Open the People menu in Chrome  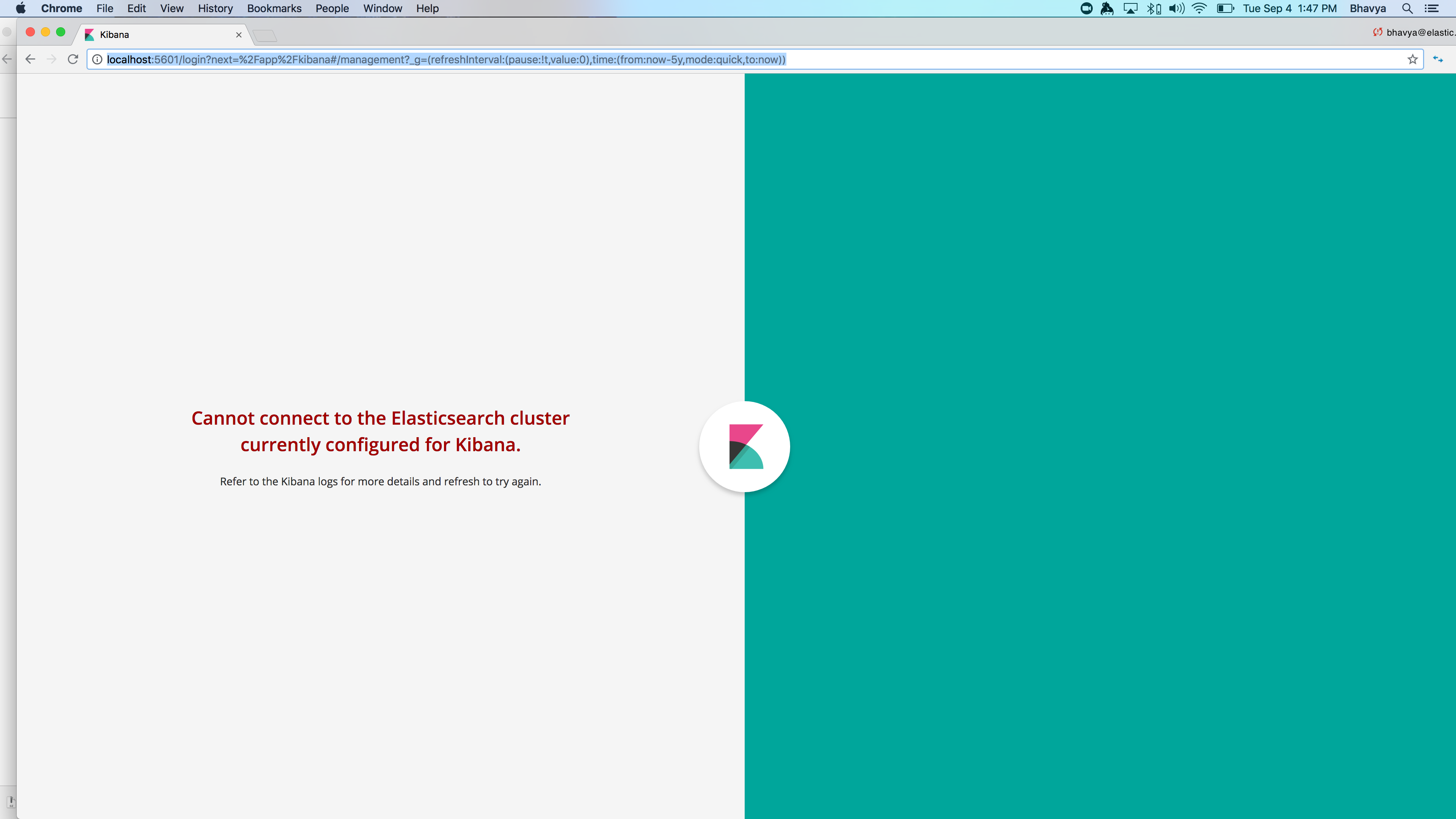pos(332,8)
